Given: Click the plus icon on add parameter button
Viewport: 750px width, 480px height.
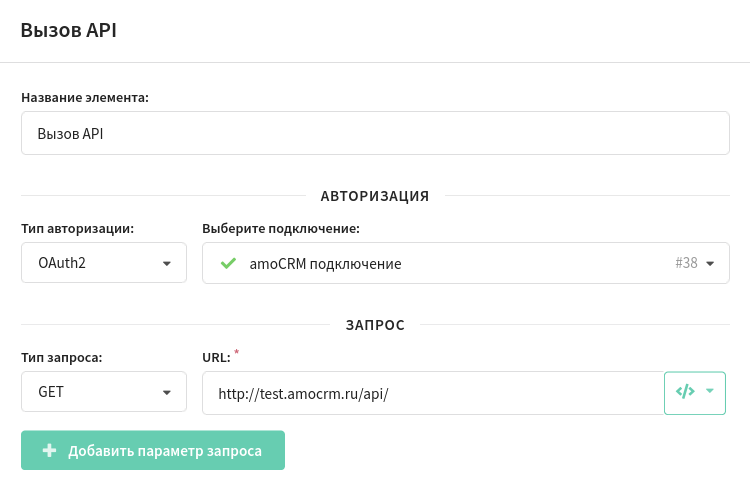Looking at the screenshot, I should coord(49,450).
